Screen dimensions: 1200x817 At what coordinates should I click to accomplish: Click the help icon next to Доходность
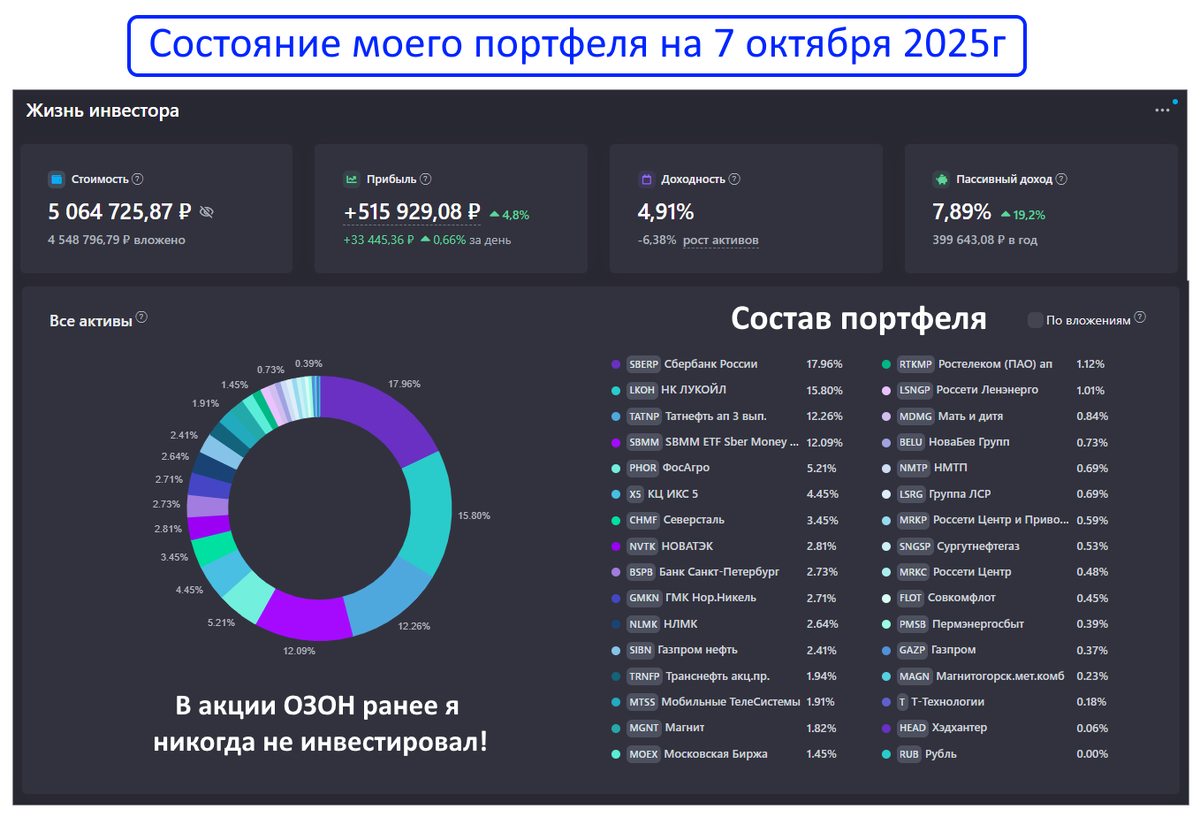pos(735,179)
